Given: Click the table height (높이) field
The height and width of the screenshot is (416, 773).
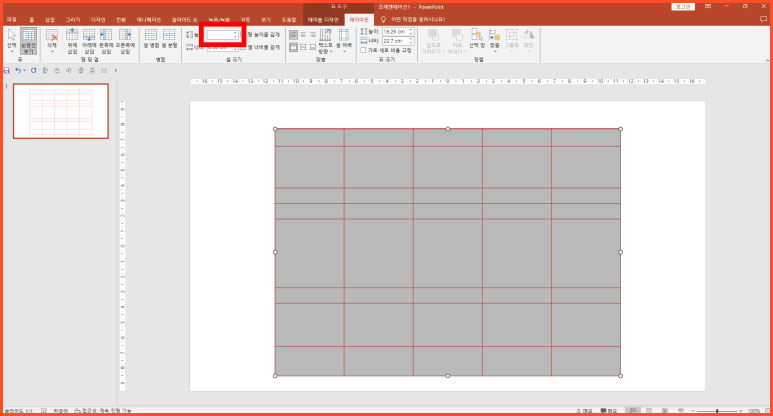Looking at the screenshot, I should 397,32.
